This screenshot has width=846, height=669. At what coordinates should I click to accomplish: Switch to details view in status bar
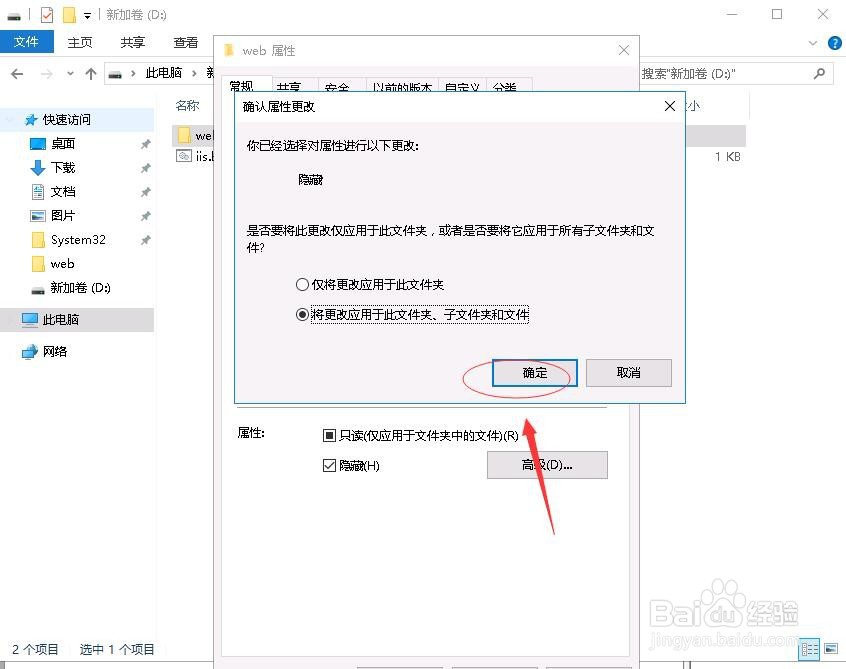810,649
